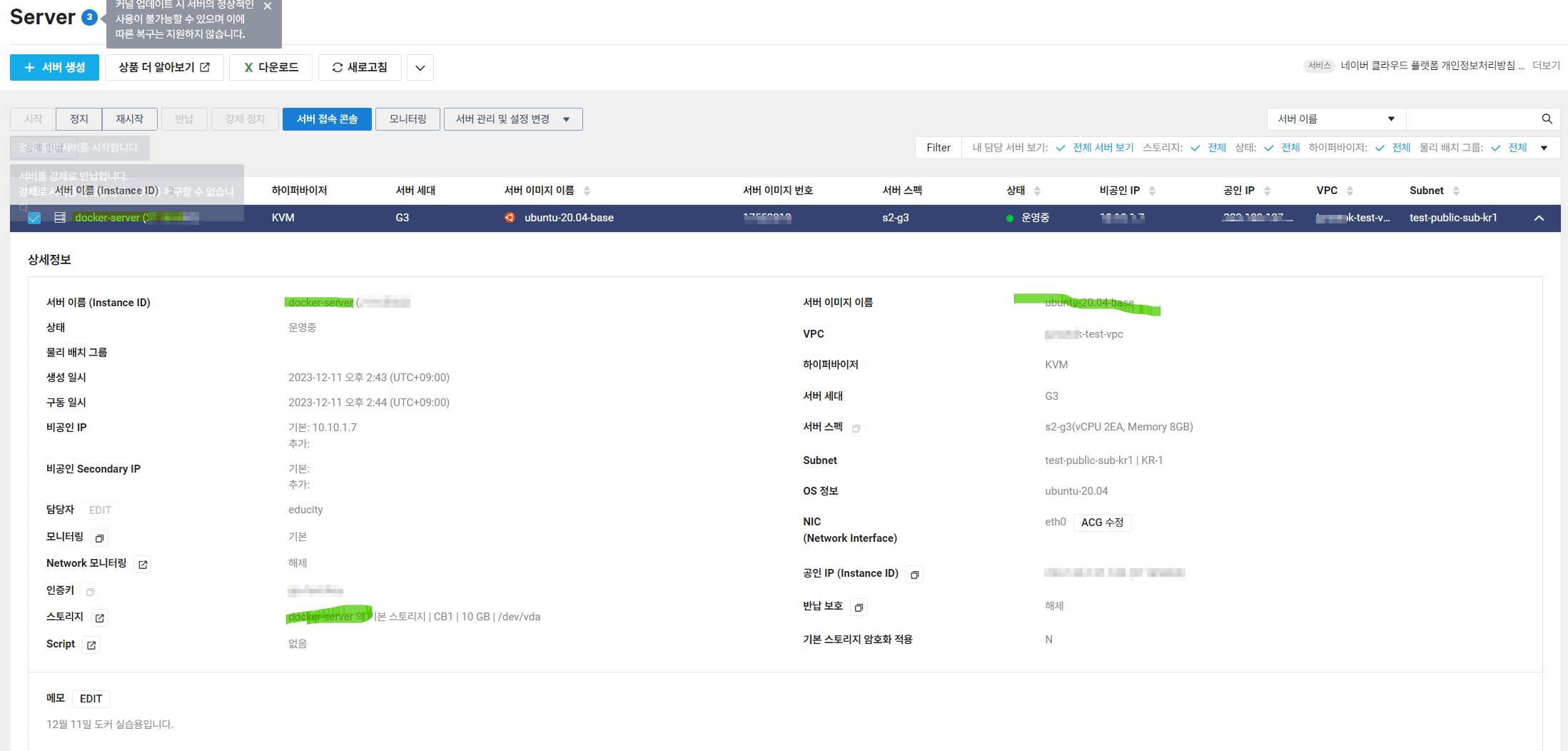The width and height of the screenshot is (1568, 751).
Task: Download server list via 다운로드
Action: click(270, 67)
